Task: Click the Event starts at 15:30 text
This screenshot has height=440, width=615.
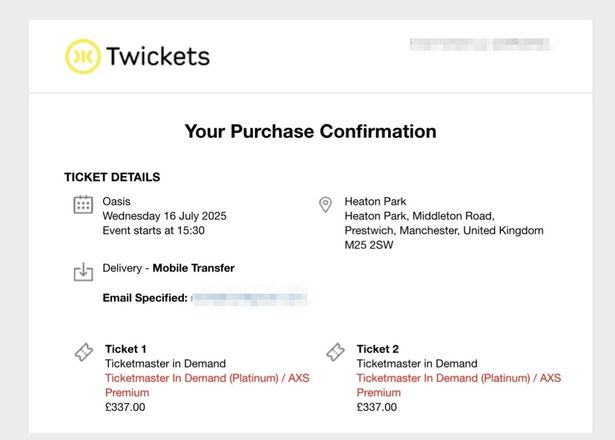Action: [154, 230]
